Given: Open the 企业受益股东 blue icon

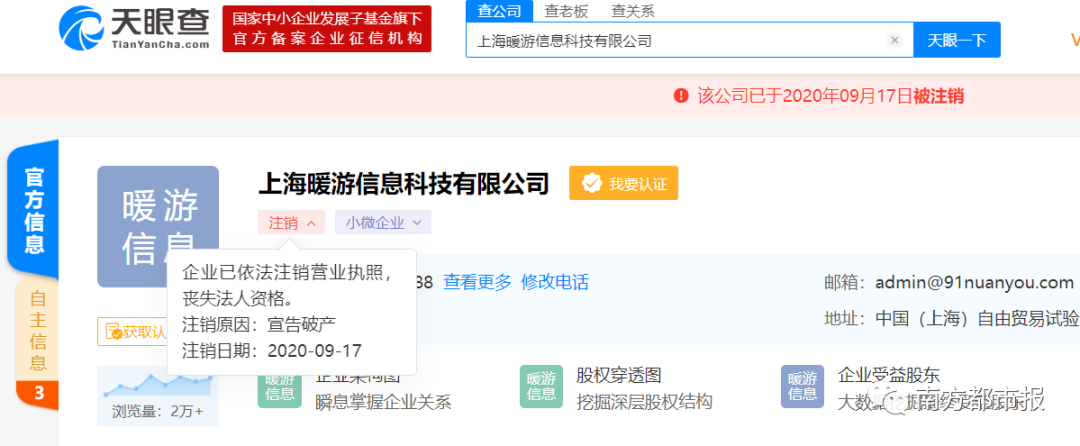Looking at the screenshot, I should (x=802, y=386).
